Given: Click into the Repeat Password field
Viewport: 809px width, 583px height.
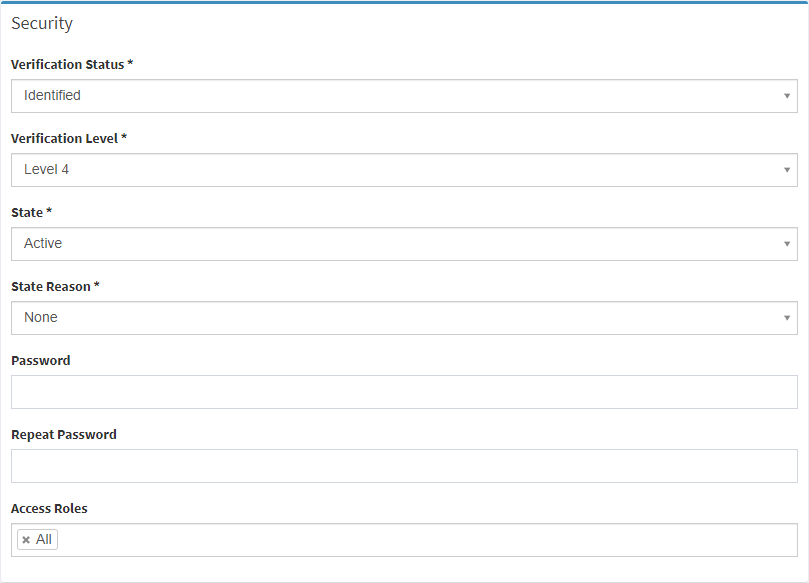Looking at the screenshot, I should [404, 466].
